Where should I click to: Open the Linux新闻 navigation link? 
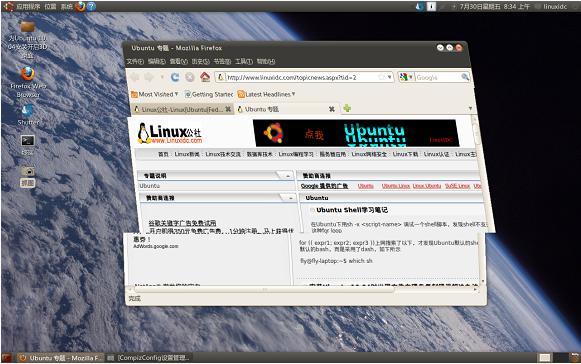click(x=187, y=154)
